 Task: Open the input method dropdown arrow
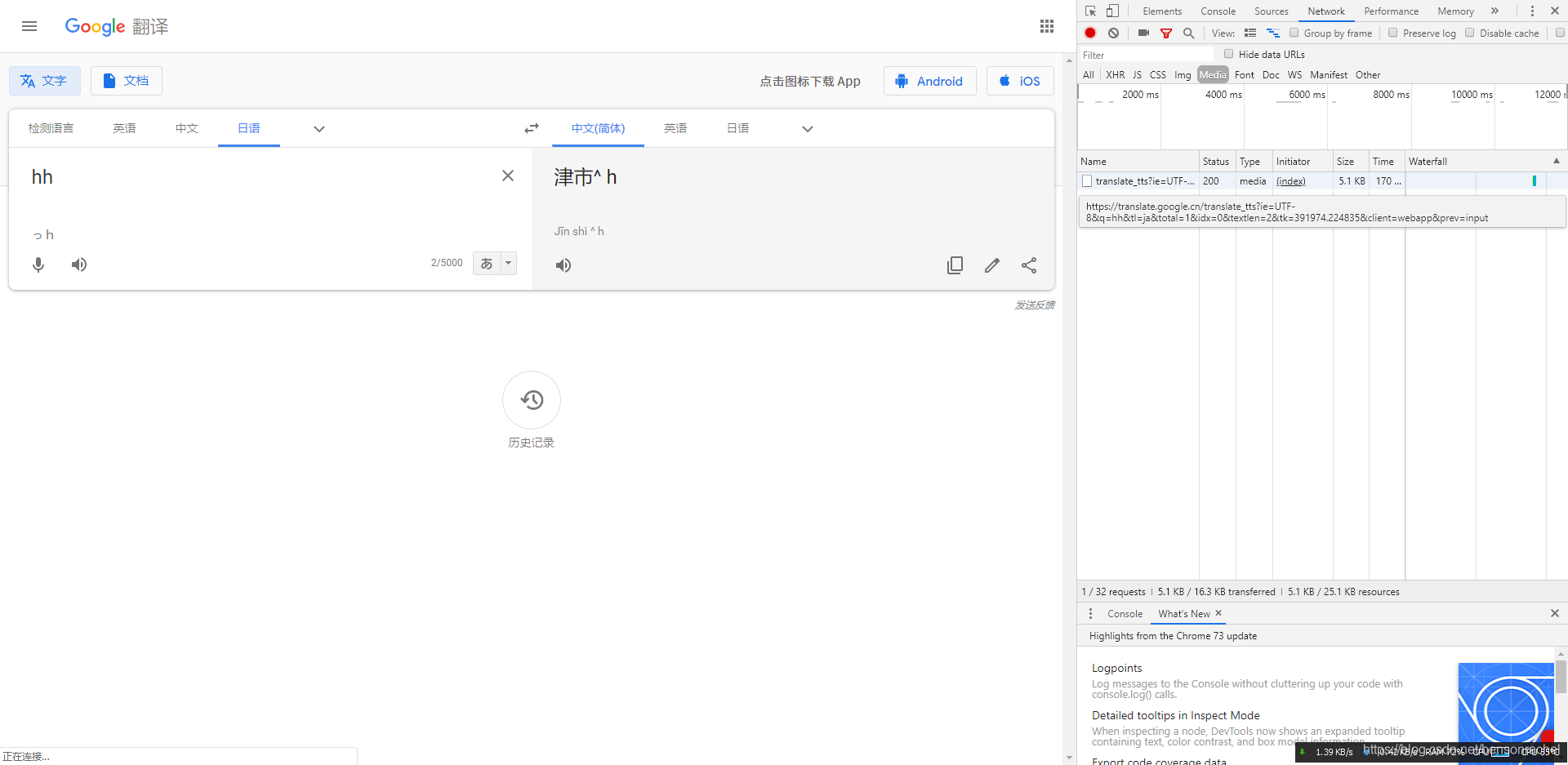coord(508,263)
